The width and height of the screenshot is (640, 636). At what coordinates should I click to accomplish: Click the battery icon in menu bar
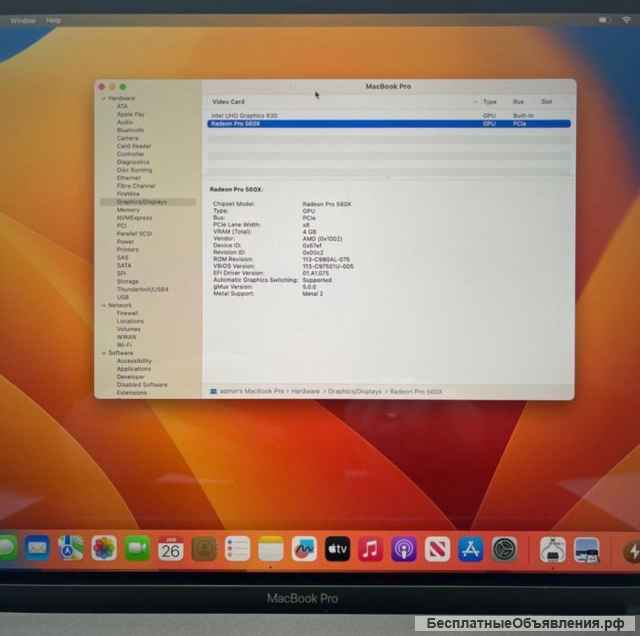(x=604, y=20)
